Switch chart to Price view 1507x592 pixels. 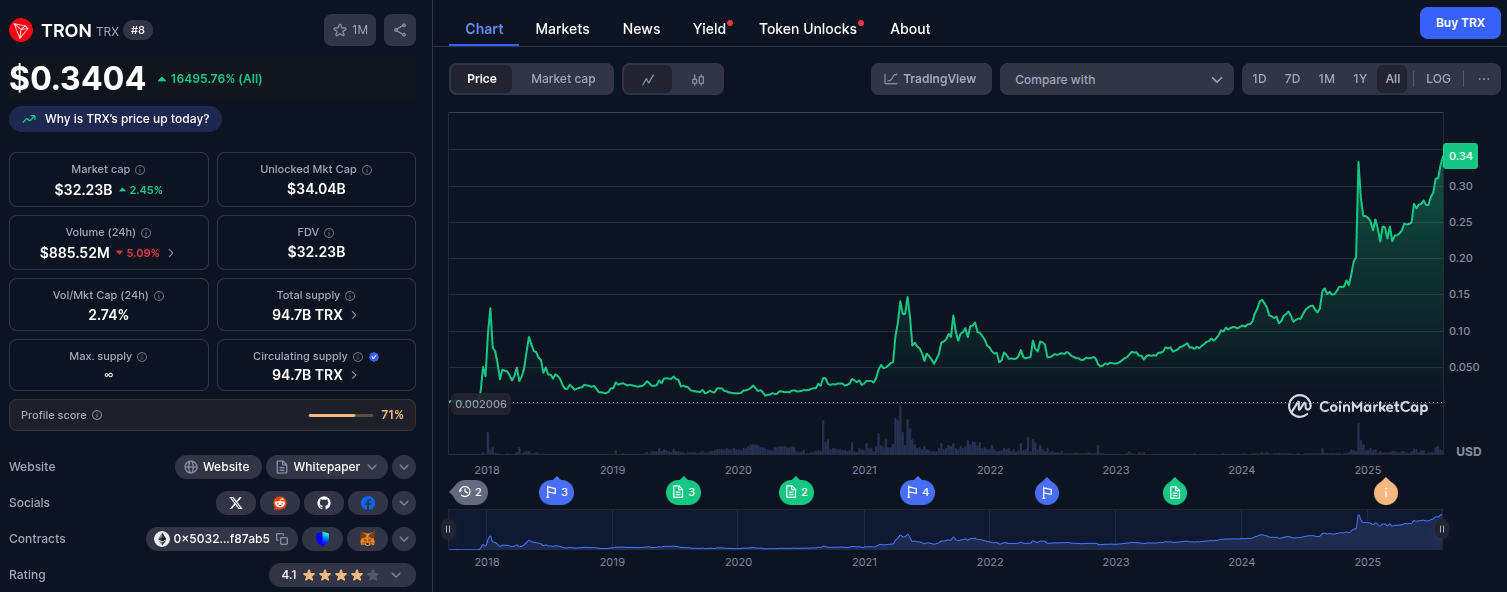click(x=482, y=79)
